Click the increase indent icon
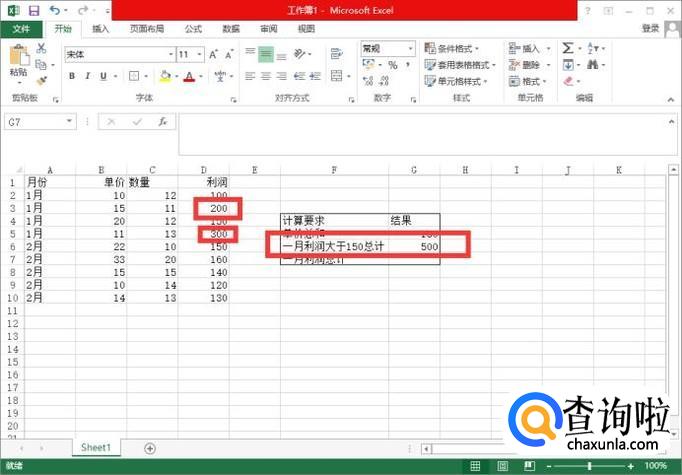This screenshot has width=682, height=475. tap(315, 76)
